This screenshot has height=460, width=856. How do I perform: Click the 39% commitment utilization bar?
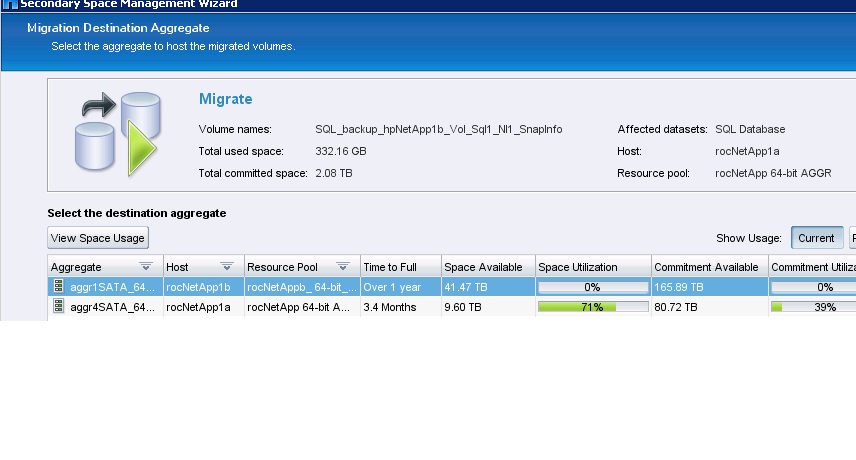[813, 307]
